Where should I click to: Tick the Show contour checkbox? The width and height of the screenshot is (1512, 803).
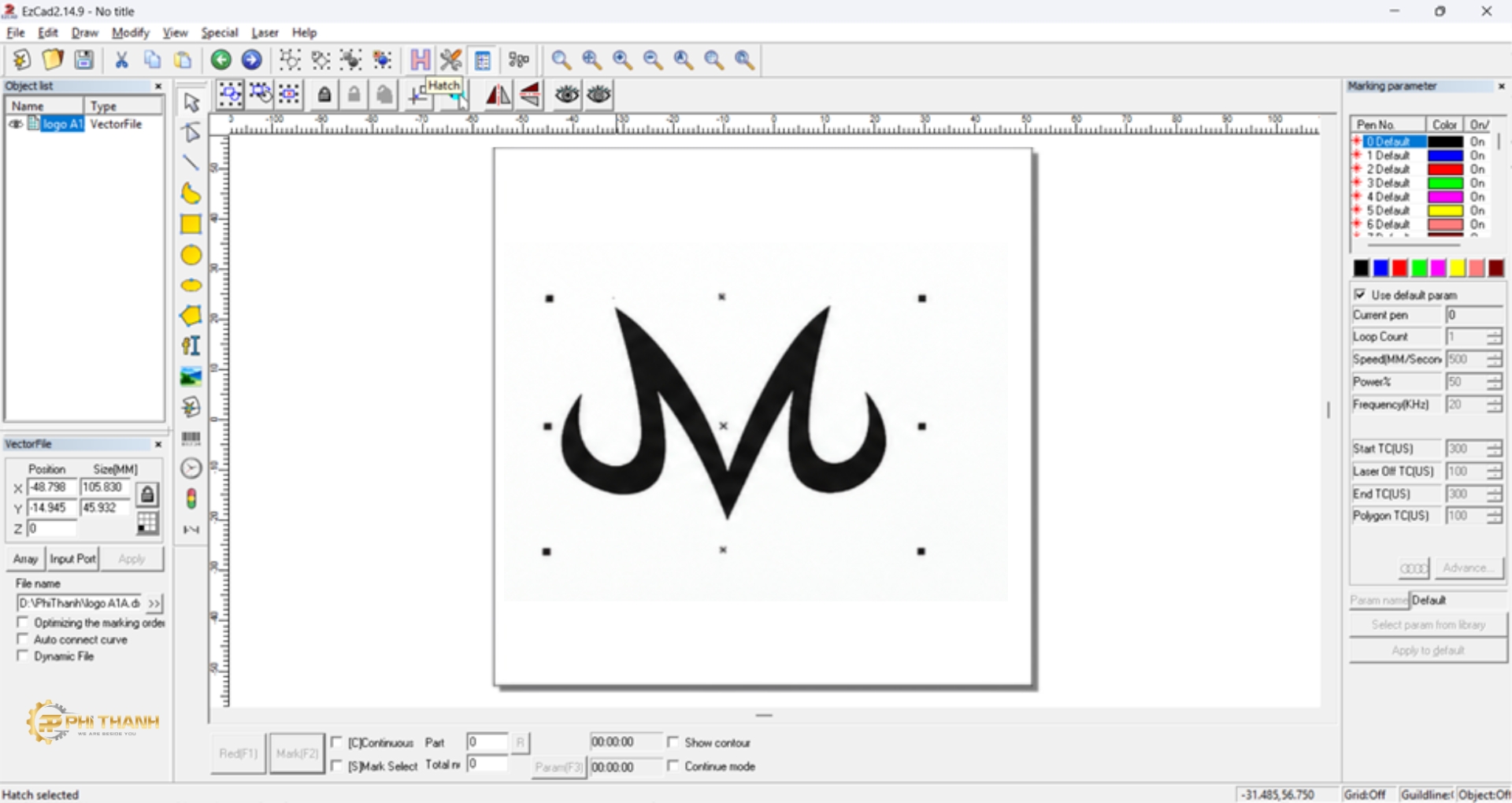673,742
